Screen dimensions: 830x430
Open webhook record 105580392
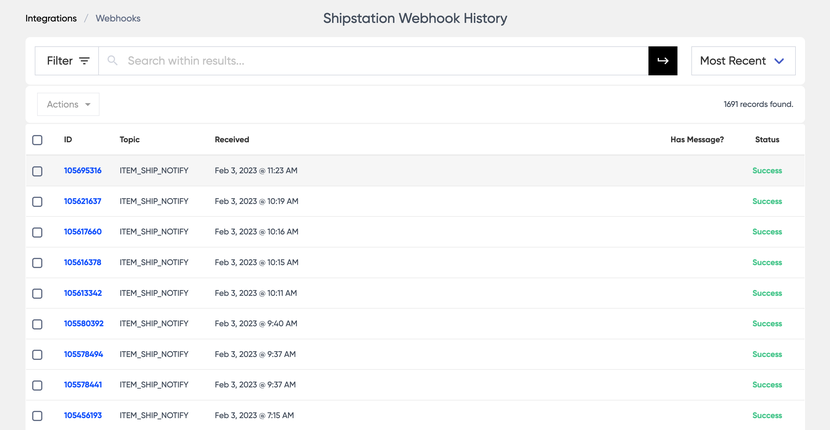pyautogui.click(x=84, y=324)
